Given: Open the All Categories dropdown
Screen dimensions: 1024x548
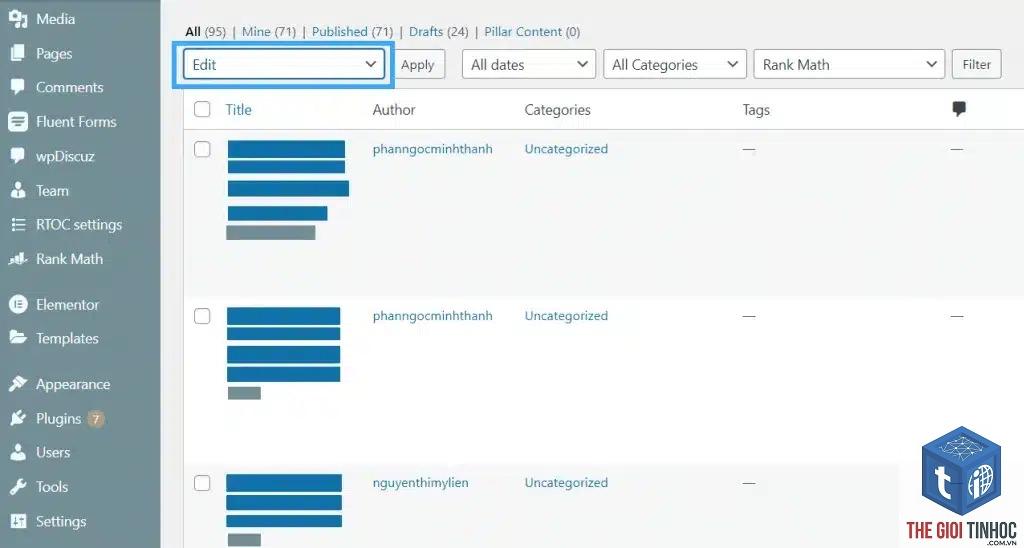Looking at the screenshot, I should [675, 64].
